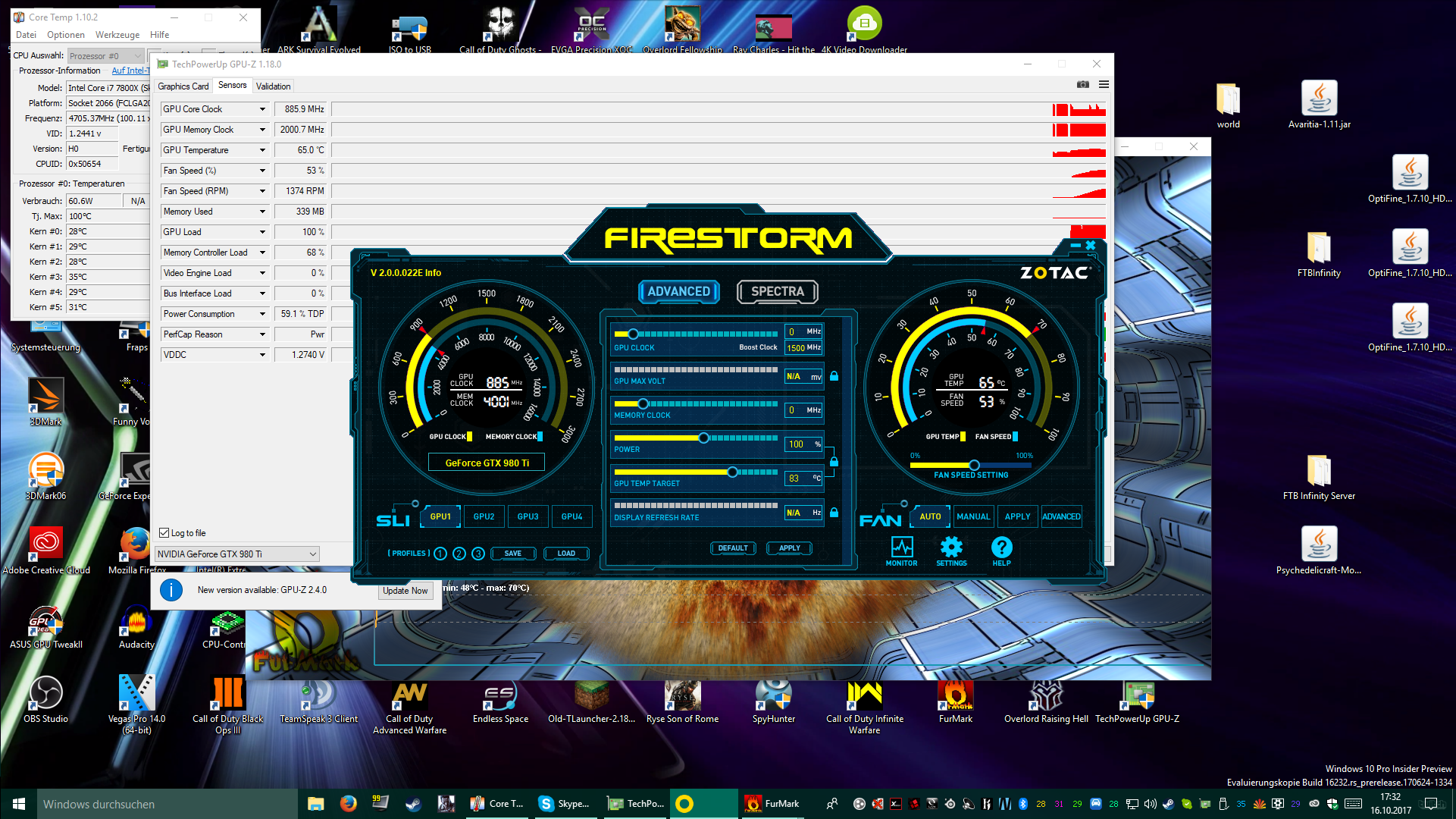The width and height of the screenshot is (1456, 819).
Task: Click the DEFAULT button in FireStorm
Action: coord(732,548)
